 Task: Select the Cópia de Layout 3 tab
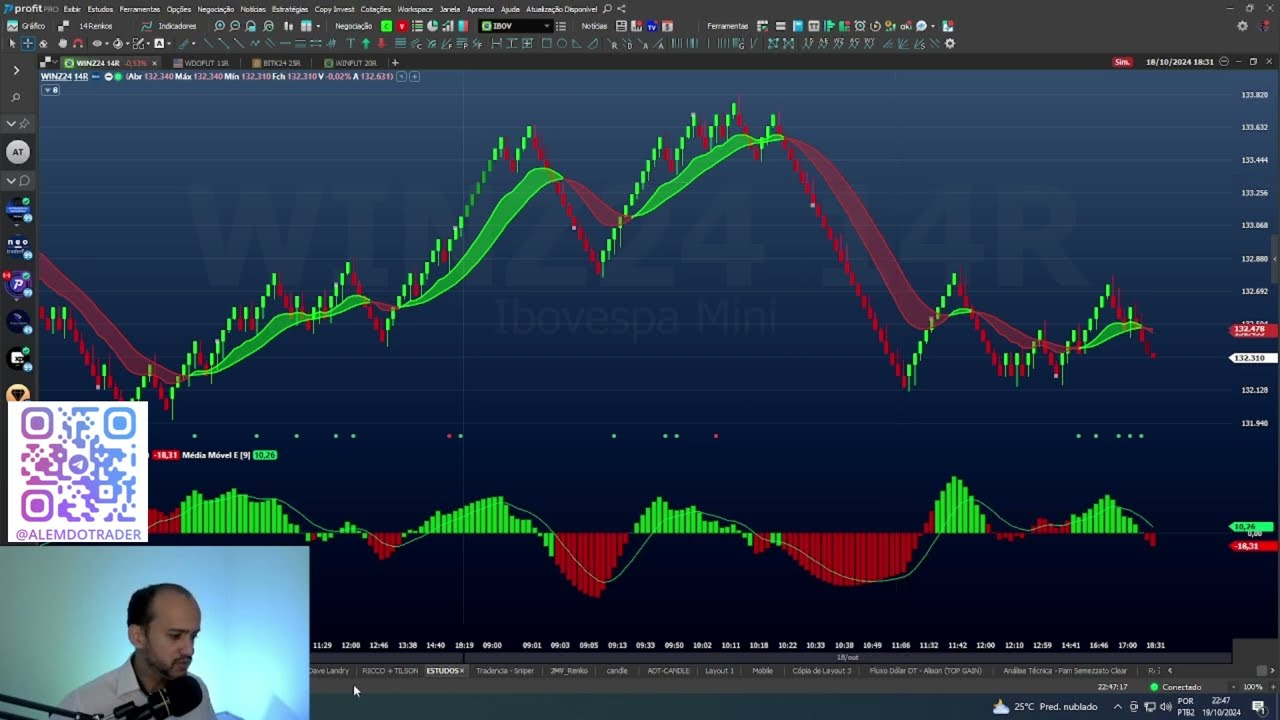tap(822, 671)
